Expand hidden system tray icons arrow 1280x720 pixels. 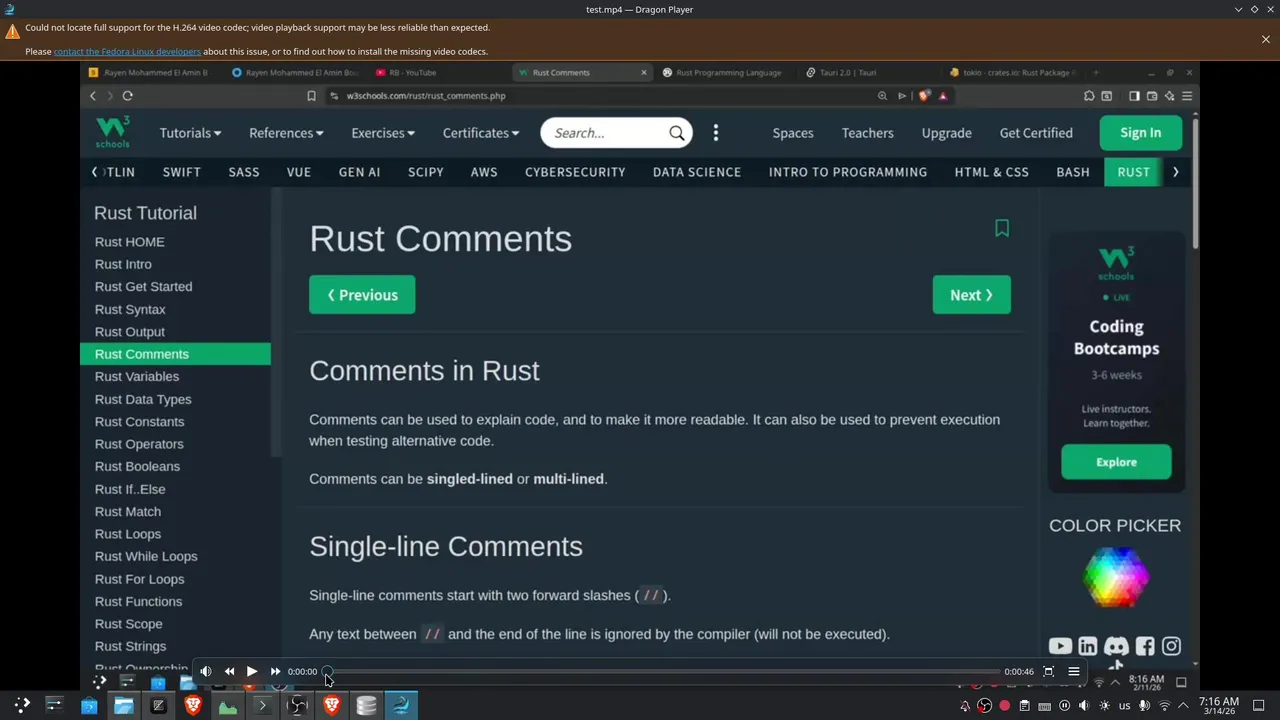[1183, 706]
